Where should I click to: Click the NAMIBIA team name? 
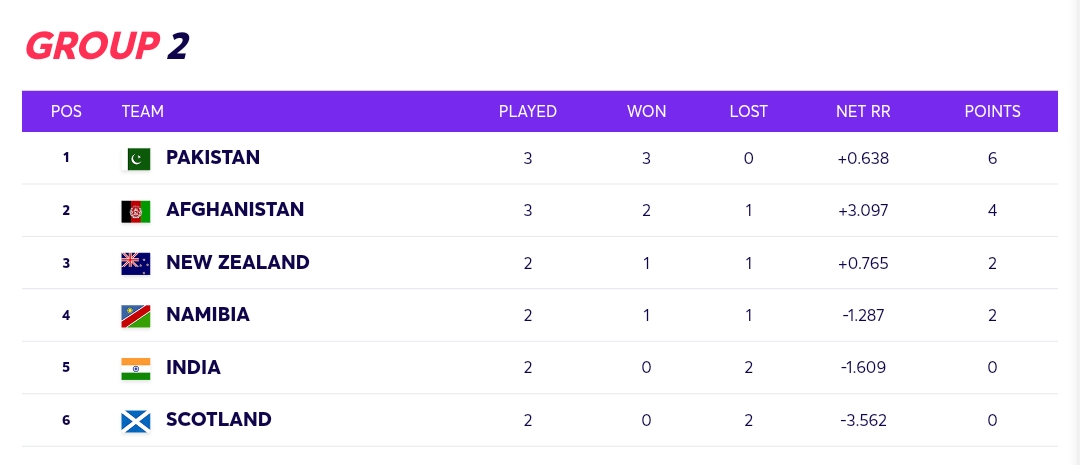208,315
